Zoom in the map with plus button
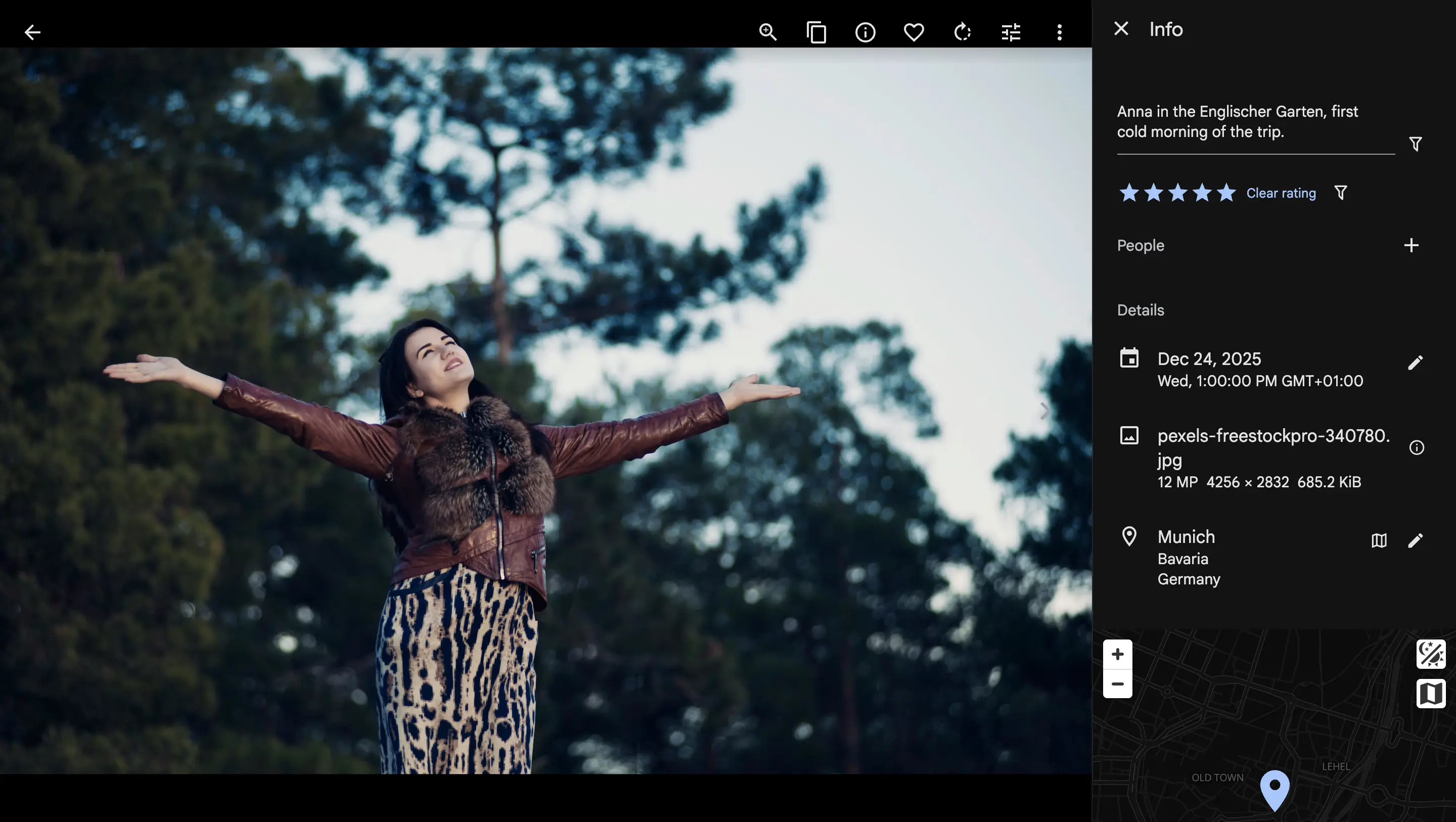The width and height of the screenshot is (1456, 822). 1117,655
